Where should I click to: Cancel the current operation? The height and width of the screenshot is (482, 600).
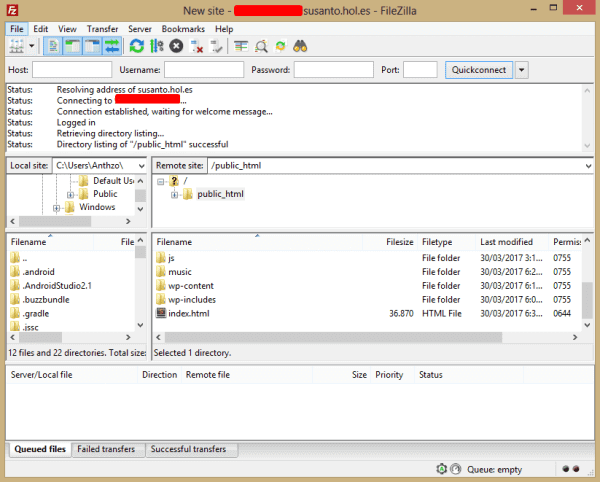pos(176,46)
